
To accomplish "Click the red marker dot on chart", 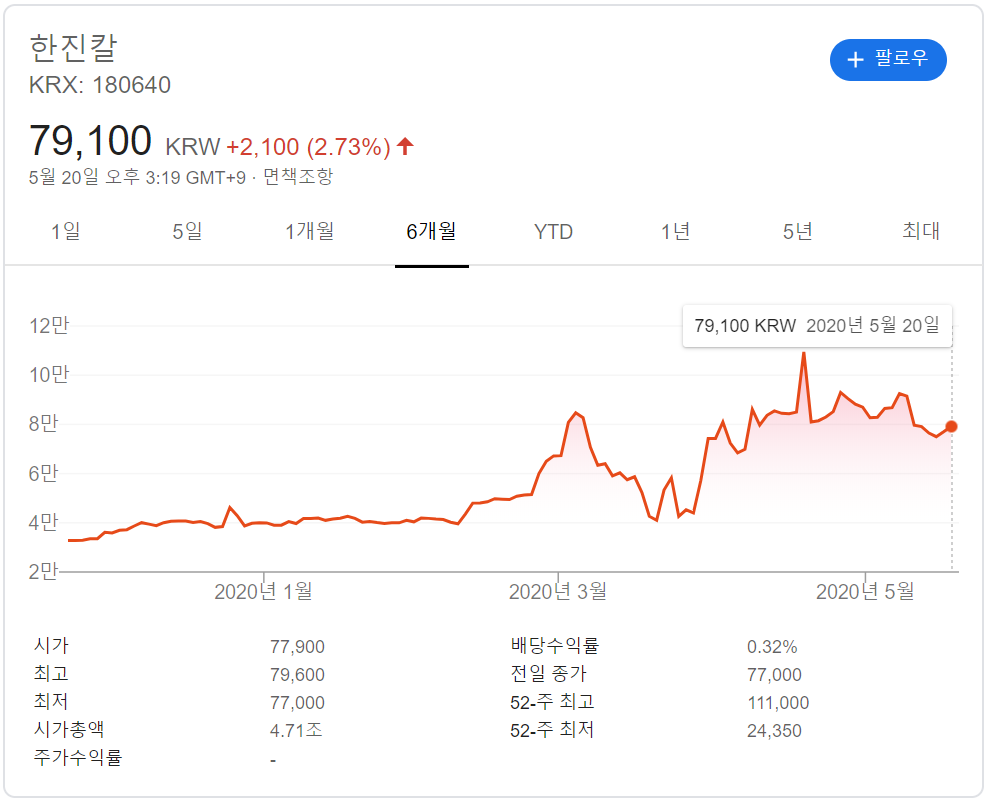I will pos(951,427).
